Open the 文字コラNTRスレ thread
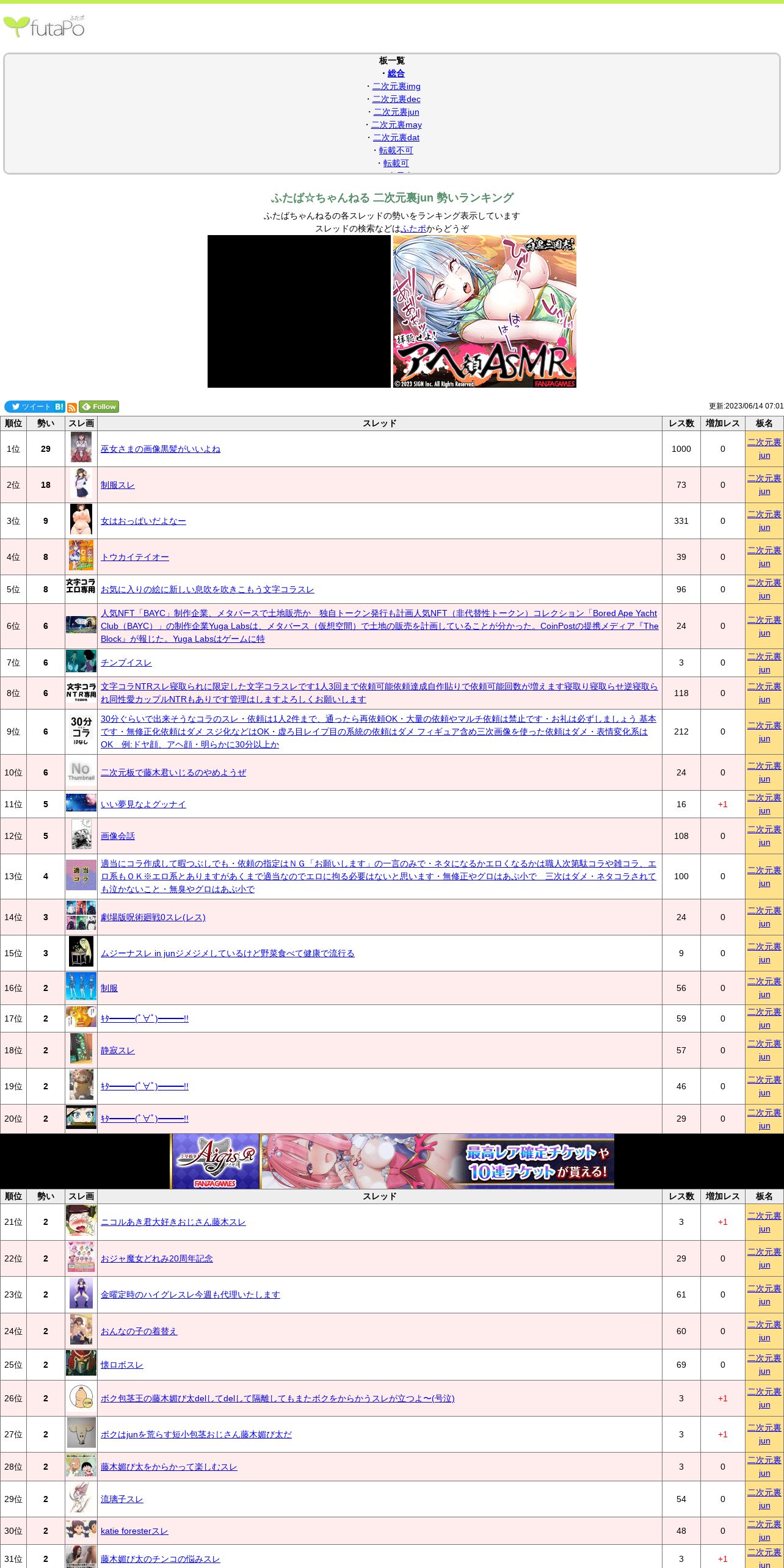This screenshot has width=784, height=1568. pos(380,693)
